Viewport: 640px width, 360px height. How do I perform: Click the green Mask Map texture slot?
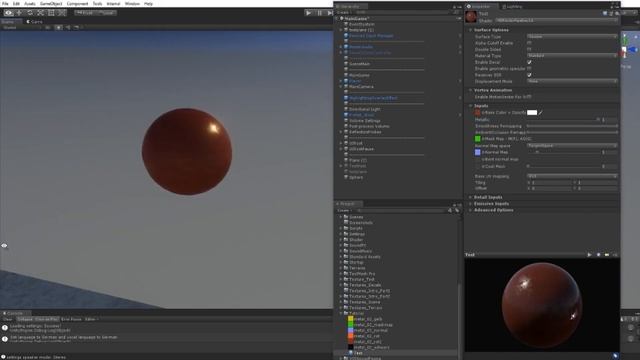pos(477,139)
